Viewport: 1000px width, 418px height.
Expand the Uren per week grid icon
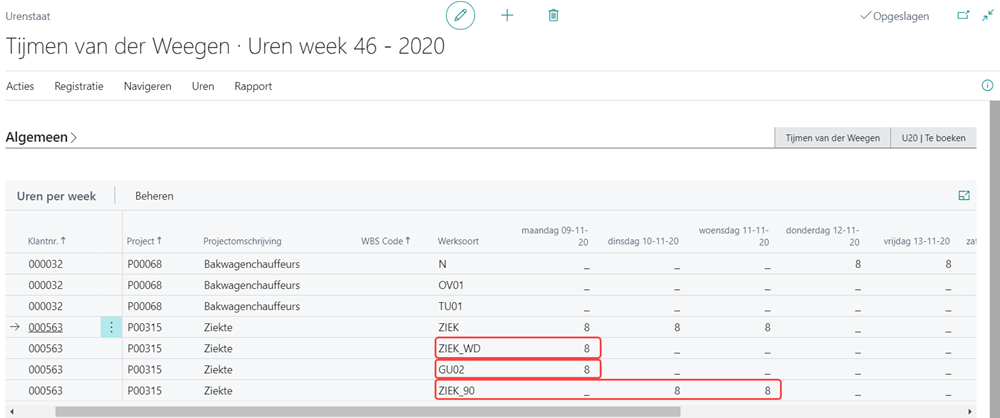pos(964,196)
